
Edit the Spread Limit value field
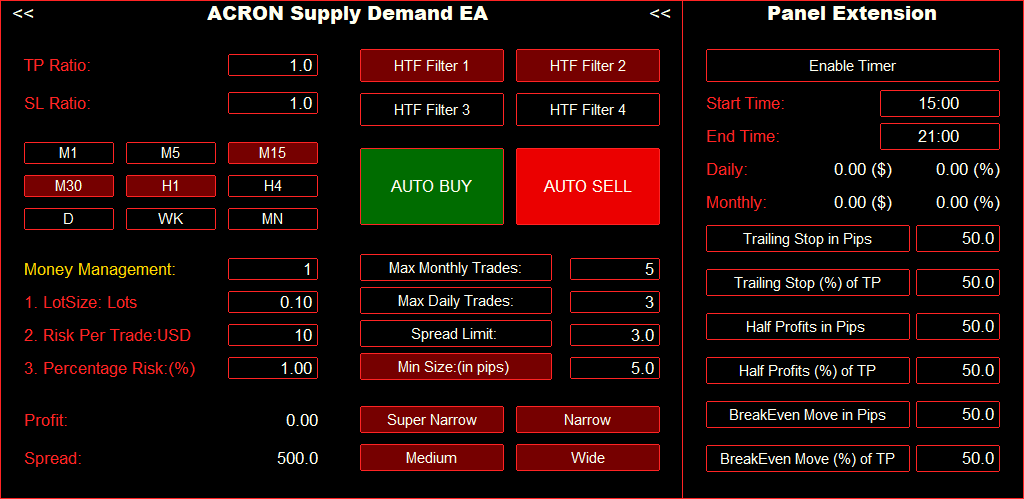[x=615, y=335]
